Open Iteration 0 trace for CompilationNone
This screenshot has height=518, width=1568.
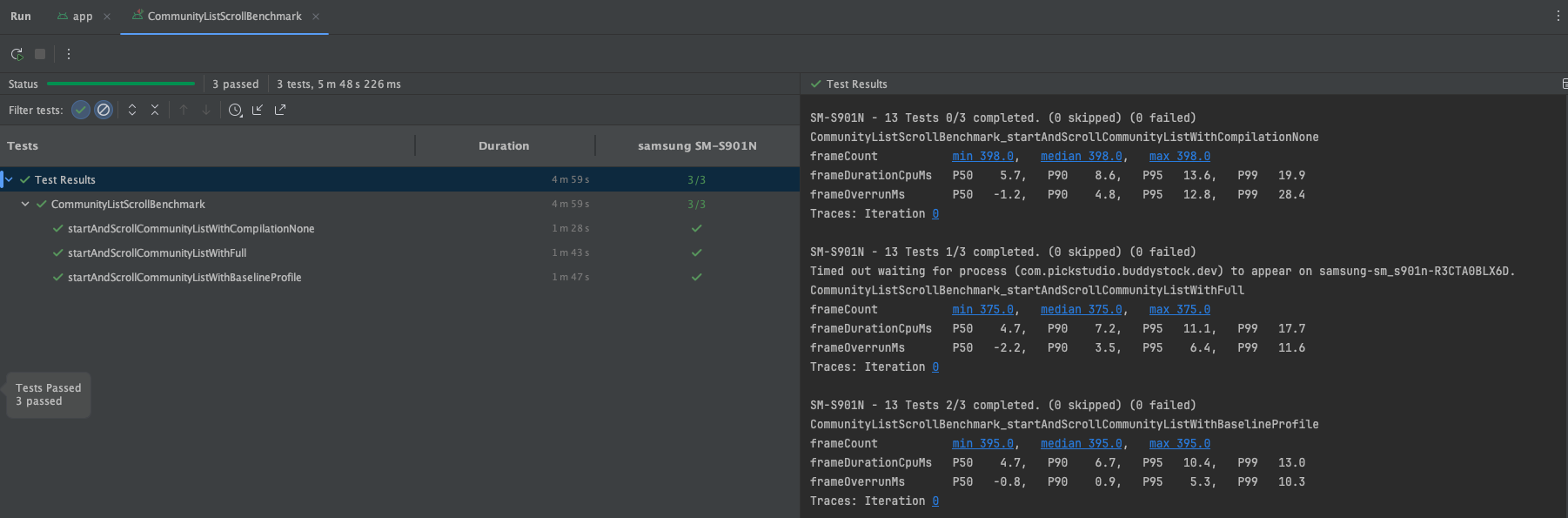coord(935,213)
